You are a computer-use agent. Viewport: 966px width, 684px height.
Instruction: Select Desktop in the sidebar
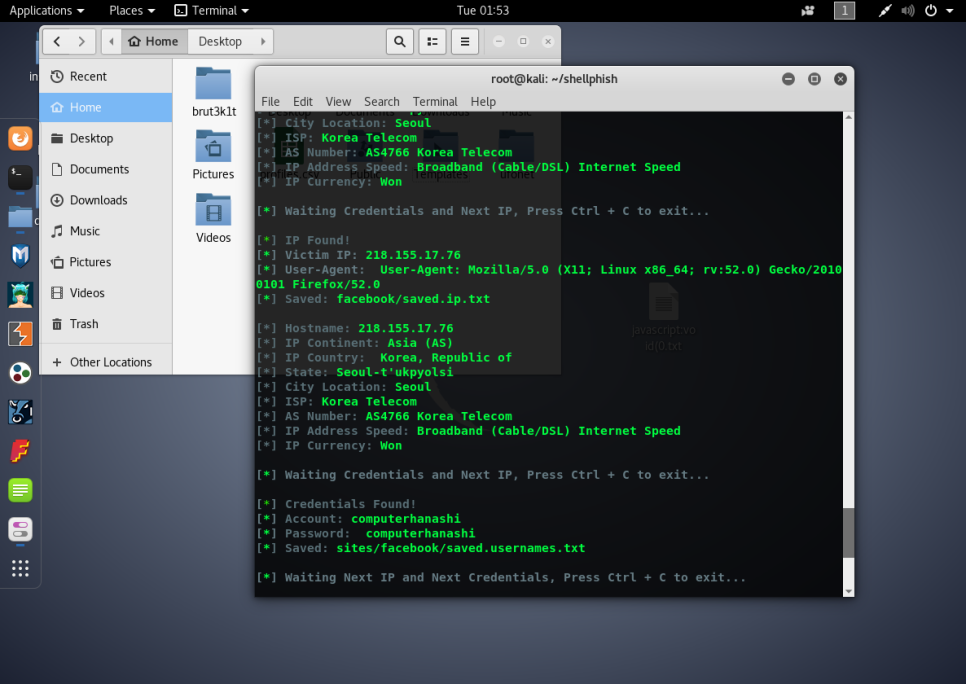tap(105, 138)
